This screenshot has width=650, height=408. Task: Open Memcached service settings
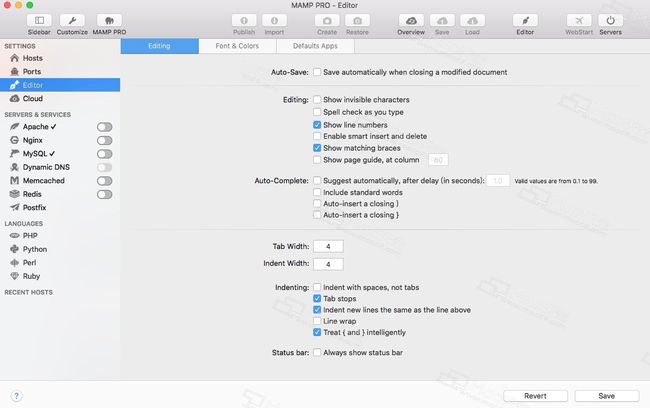click(44, 180)
